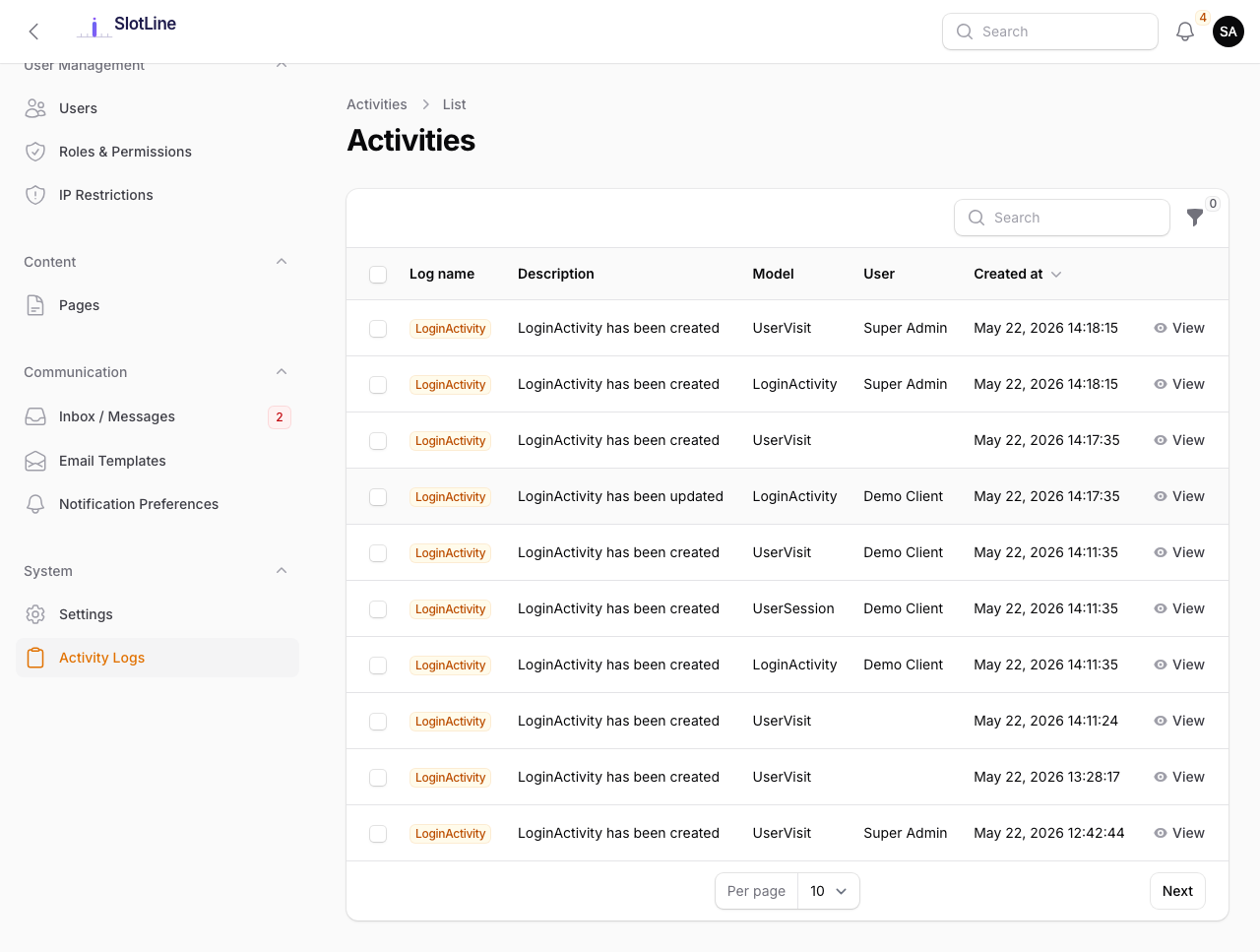
Task: Click eye icon for May 22, 2026 14:18:15 UserVisit row
Action: click(x=1161, y=328)
